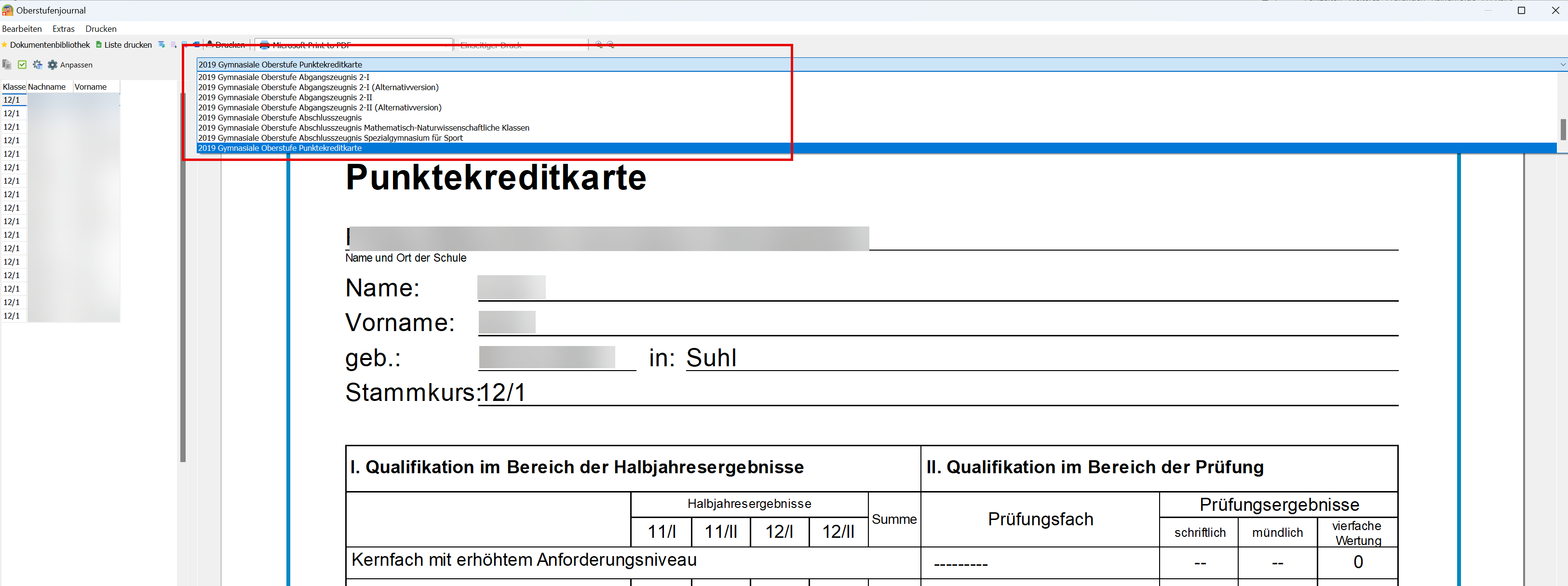Click the Stammkurs value 12/1 in preview
1568x586 pixels.
502,392
